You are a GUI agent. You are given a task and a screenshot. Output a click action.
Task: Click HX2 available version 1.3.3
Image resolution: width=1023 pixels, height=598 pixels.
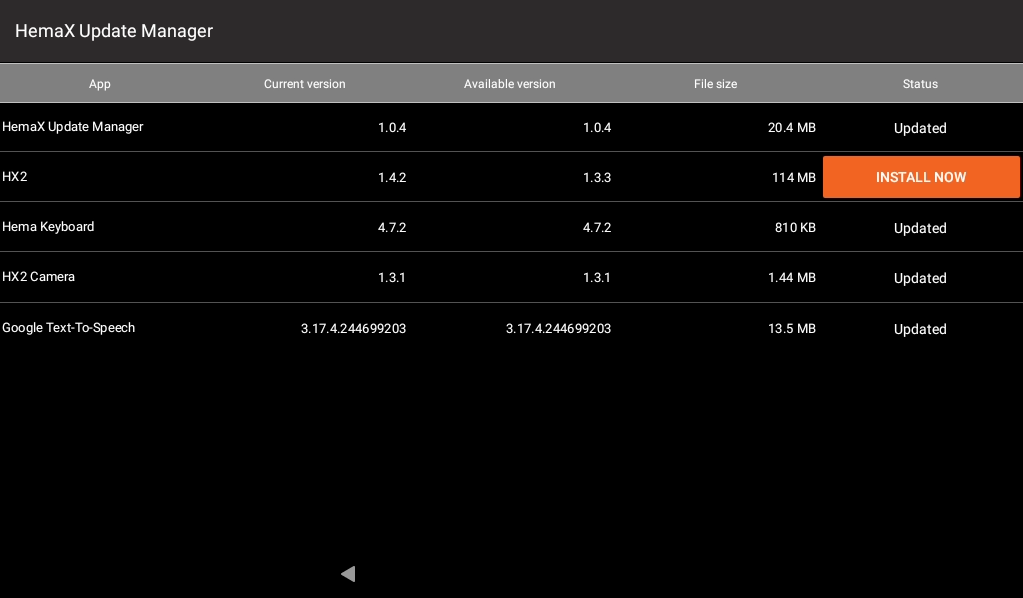coord(597,177)
